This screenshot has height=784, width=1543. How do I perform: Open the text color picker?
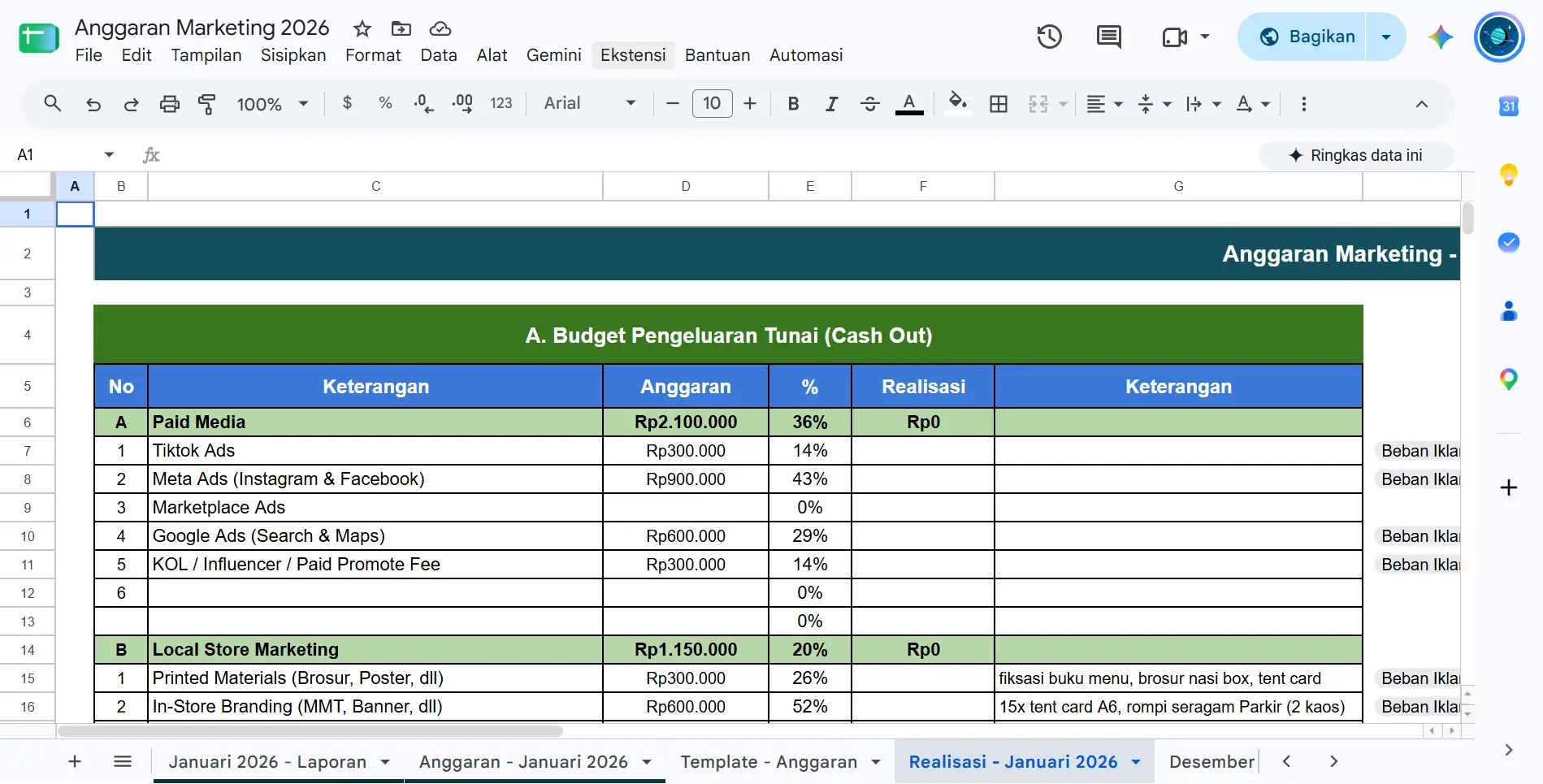pos(909,103)
